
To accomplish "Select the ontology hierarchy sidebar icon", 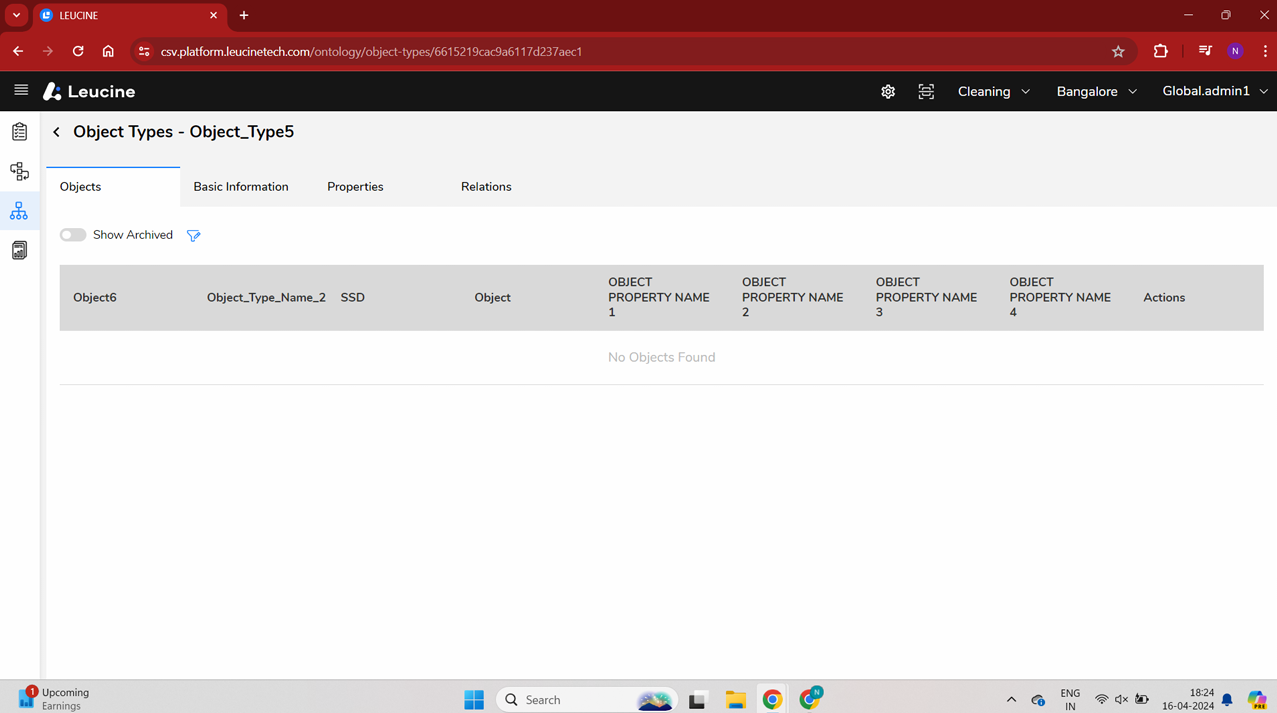I will [19, 211].
